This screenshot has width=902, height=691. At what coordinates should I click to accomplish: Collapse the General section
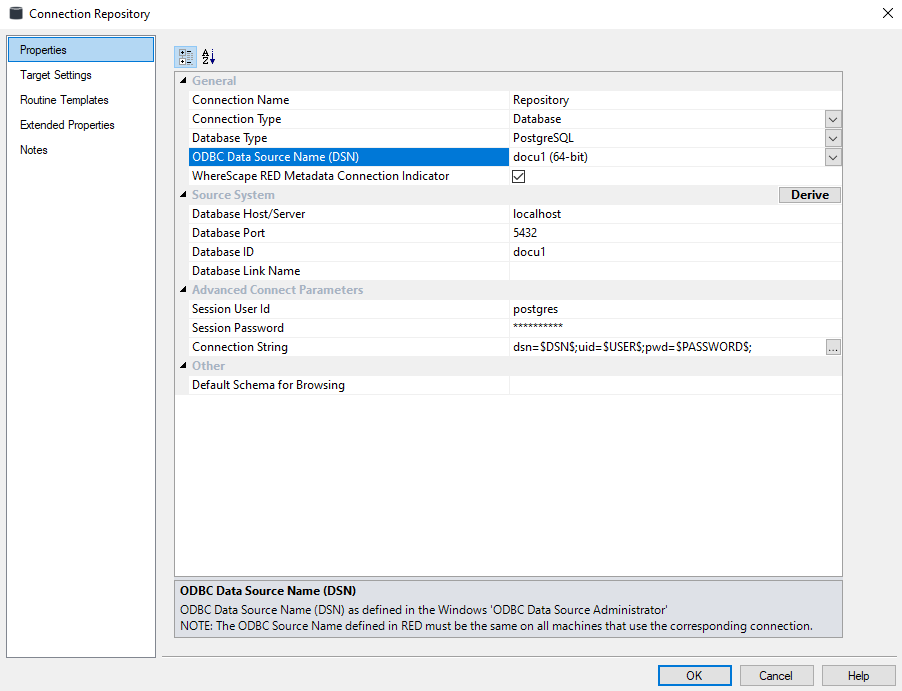183,81
